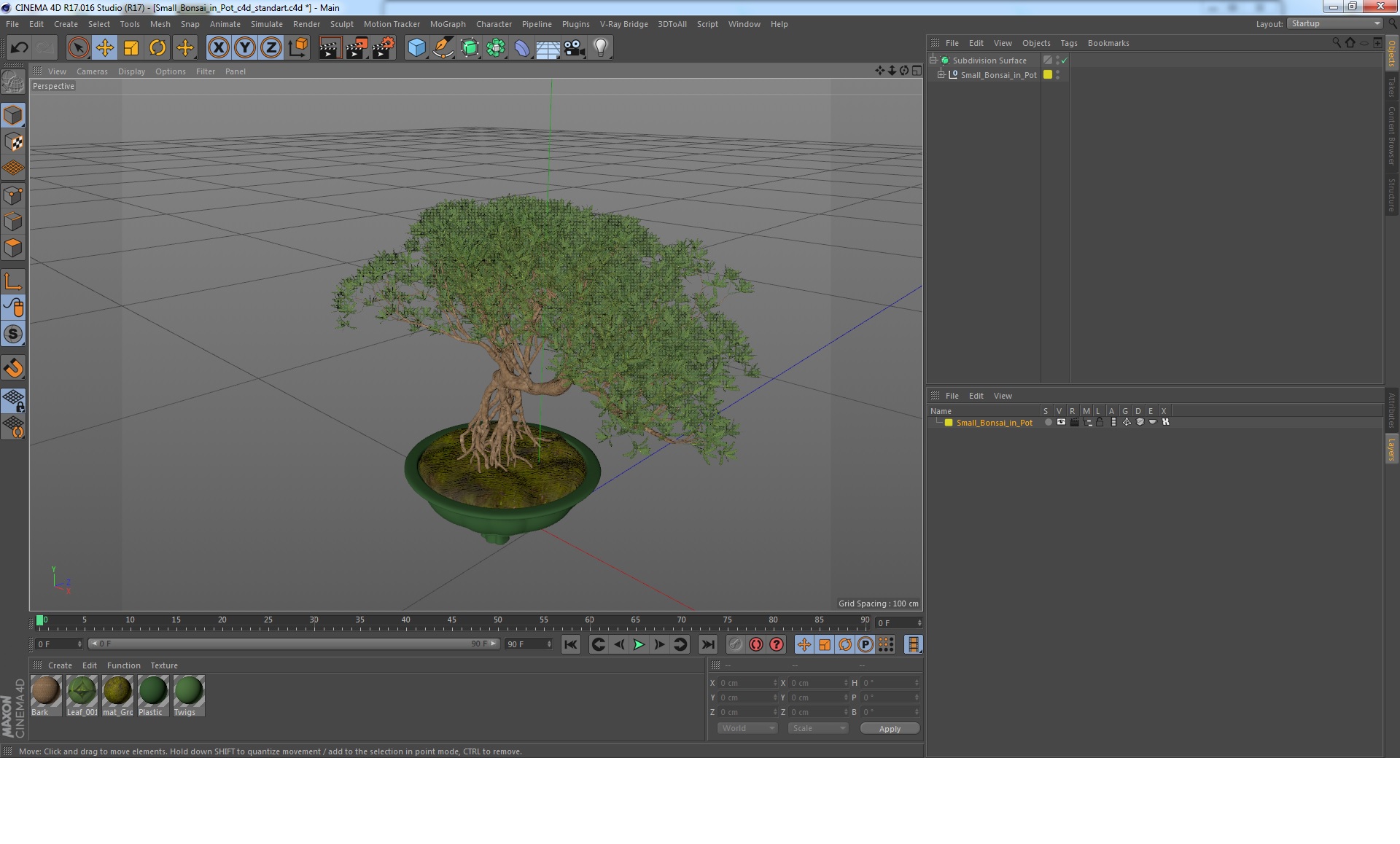Click record active objects button
Viewport: 1400px width, 844px height.
coord(736,644)
